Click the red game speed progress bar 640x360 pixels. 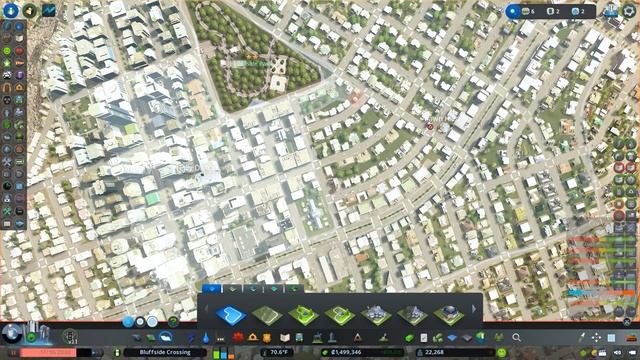pyautogui.click(x=48, y=352)
